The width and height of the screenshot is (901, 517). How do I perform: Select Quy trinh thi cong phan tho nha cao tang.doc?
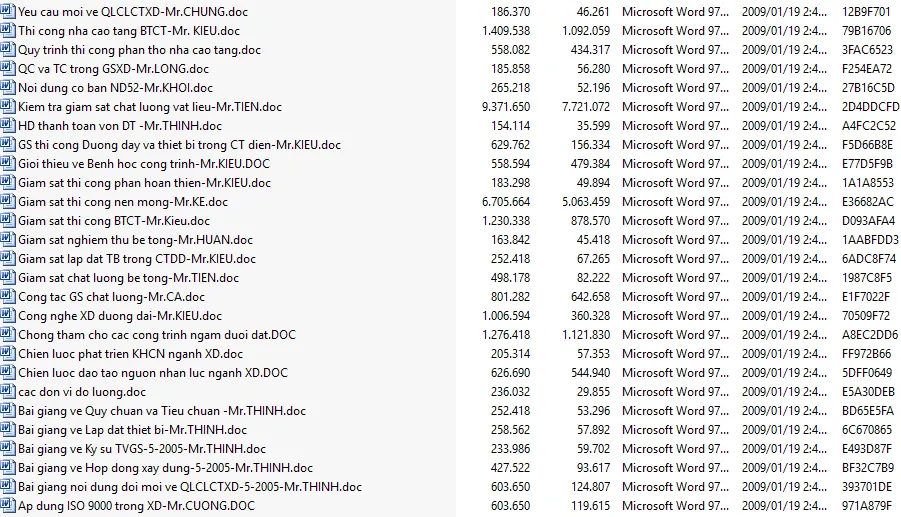point(139,50)
